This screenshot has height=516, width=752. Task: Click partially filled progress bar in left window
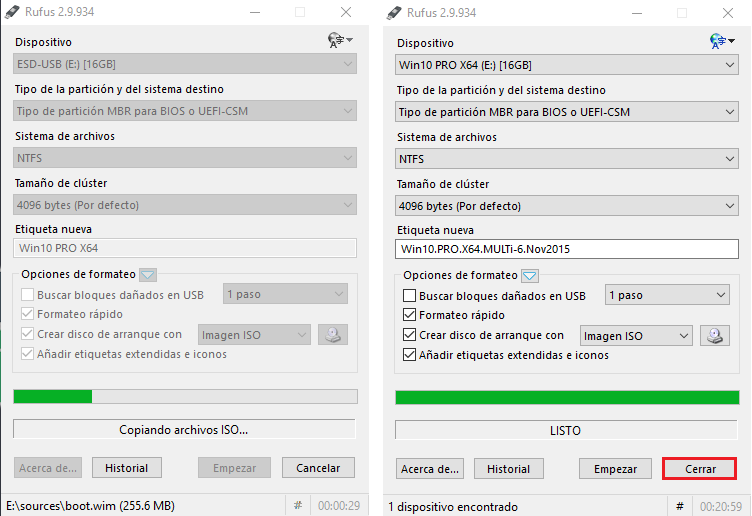click(185, 397)
